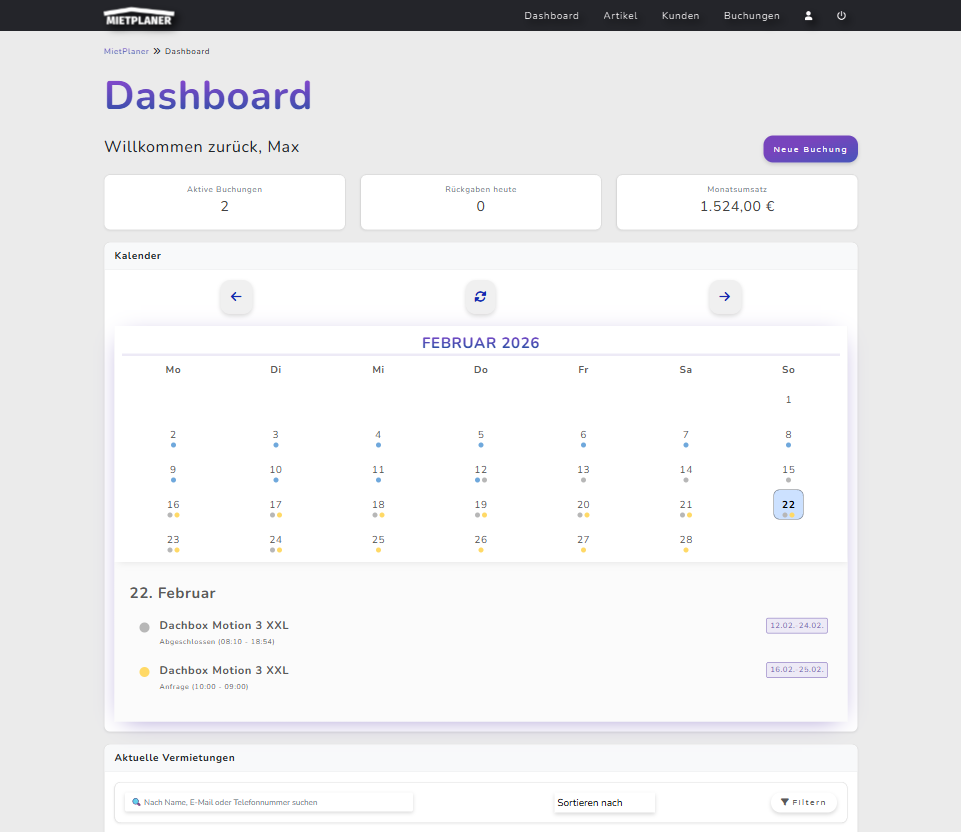Click the Dashboard breadcrumb link
The width and height of the screenshot is (961, 832).
coord(187,51)
